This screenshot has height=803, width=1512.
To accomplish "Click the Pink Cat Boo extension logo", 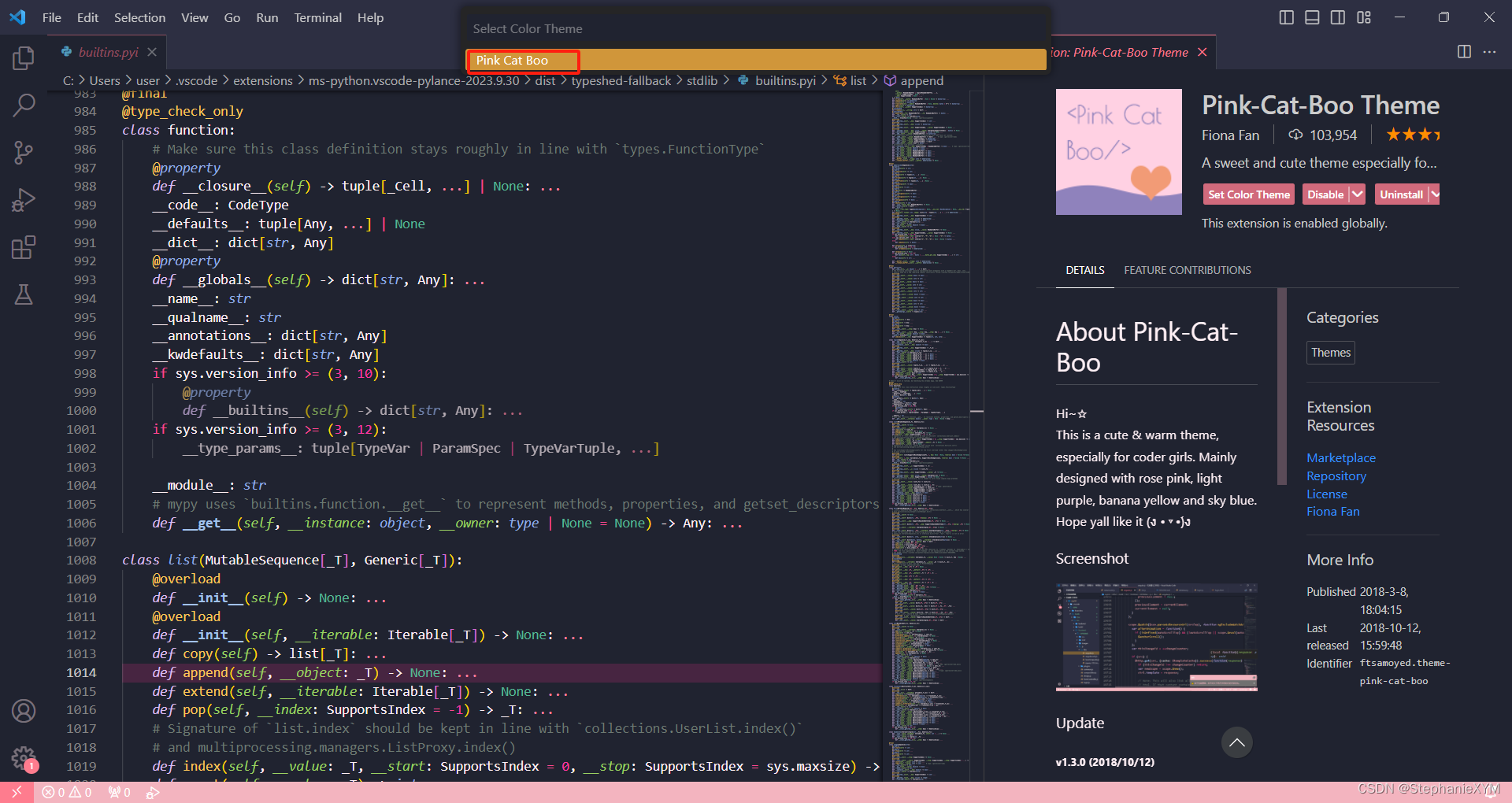I will (1119, 152).
